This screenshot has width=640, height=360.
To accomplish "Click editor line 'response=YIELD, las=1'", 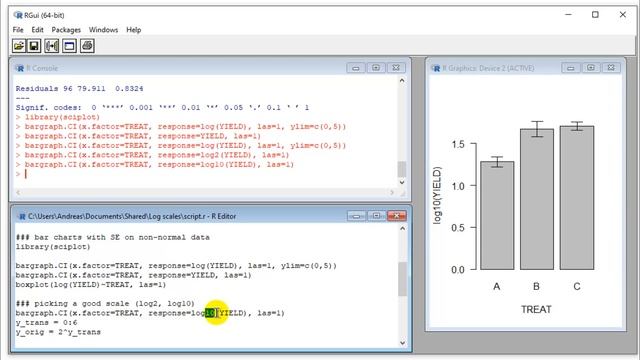I will pyautogui.click(x=133, y=276).
